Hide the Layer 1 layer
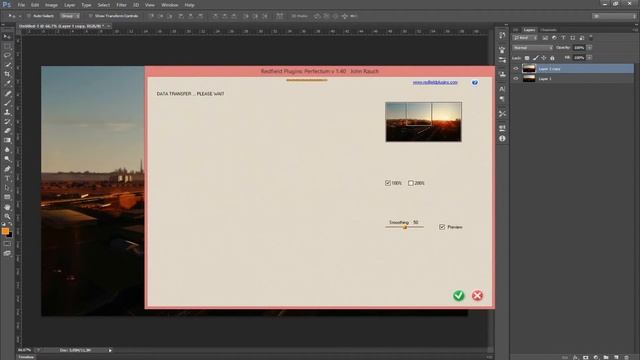The image size is (640, 360). pyautogui.click(x=516, y=78)
